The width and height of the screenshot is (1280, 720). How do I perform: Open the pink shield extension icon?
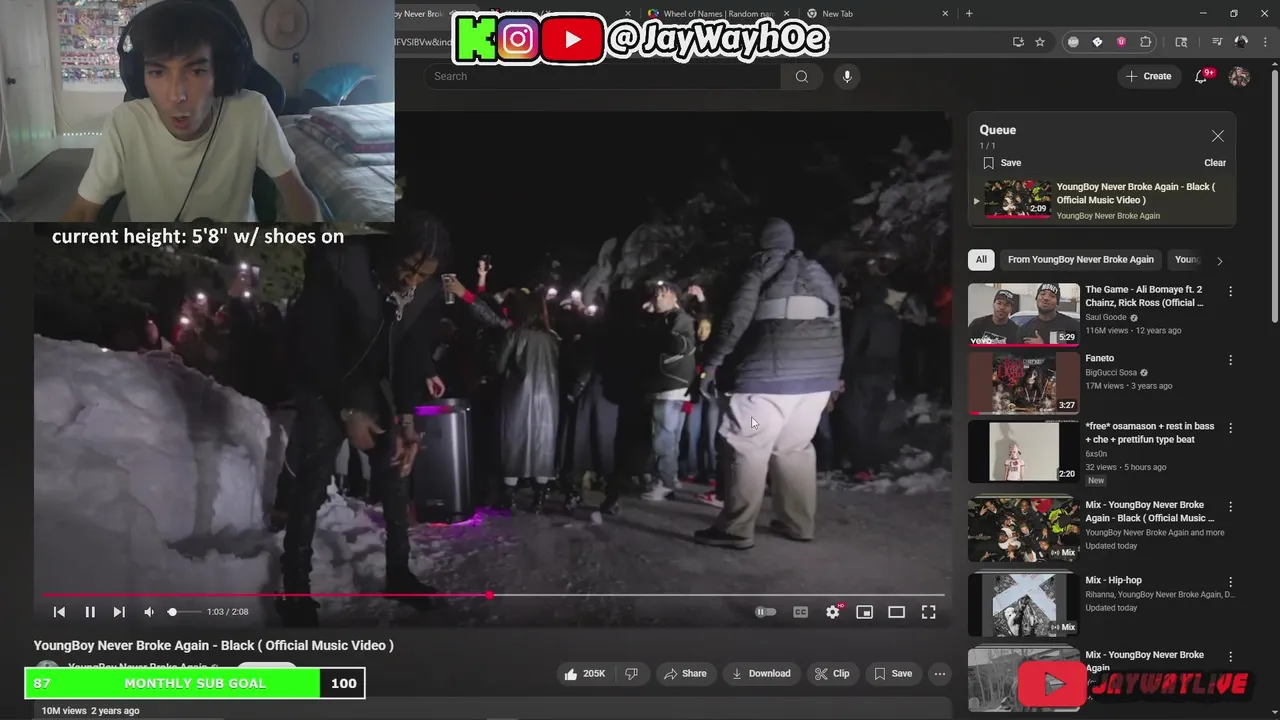click(x=1121, y=42)
